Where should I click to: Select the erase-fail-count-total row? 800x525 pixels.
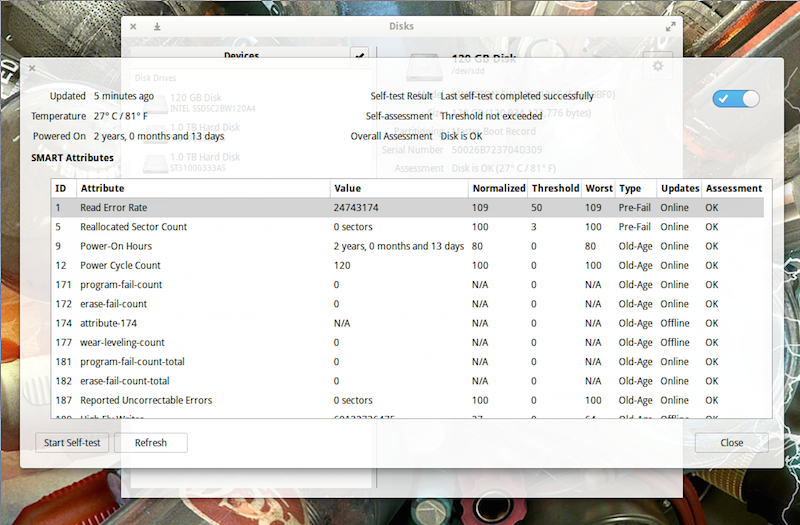click(408, 381)
